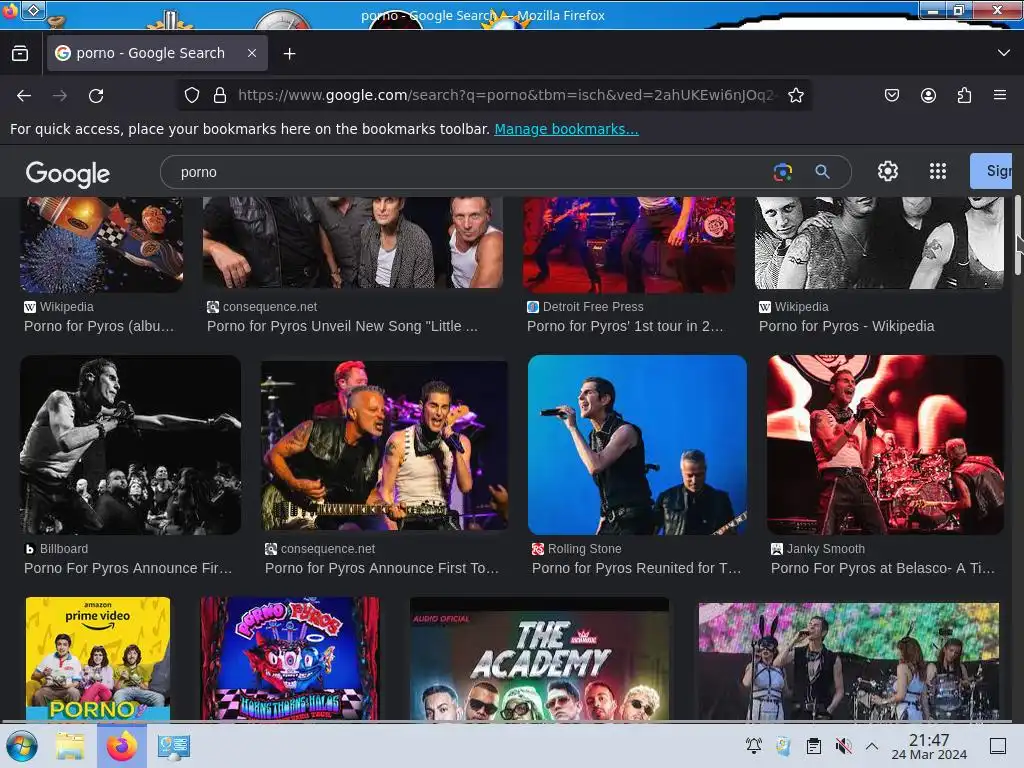Screen dimensions: 1024x768
Task: Open Firefox application hamburger menu
Action: (1000, 95)
